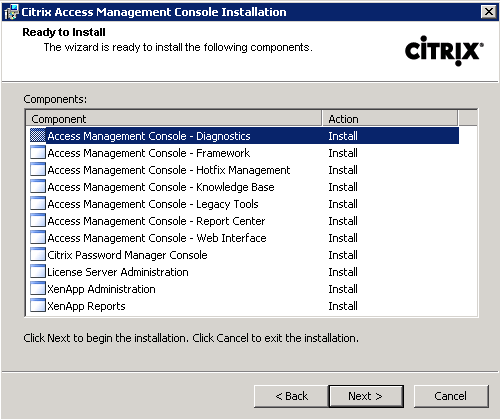Click the Citrix Password Manager Console icon
The width and height of the screenshot is (500, 419).
pyautogui.click(x=38, y=255)
